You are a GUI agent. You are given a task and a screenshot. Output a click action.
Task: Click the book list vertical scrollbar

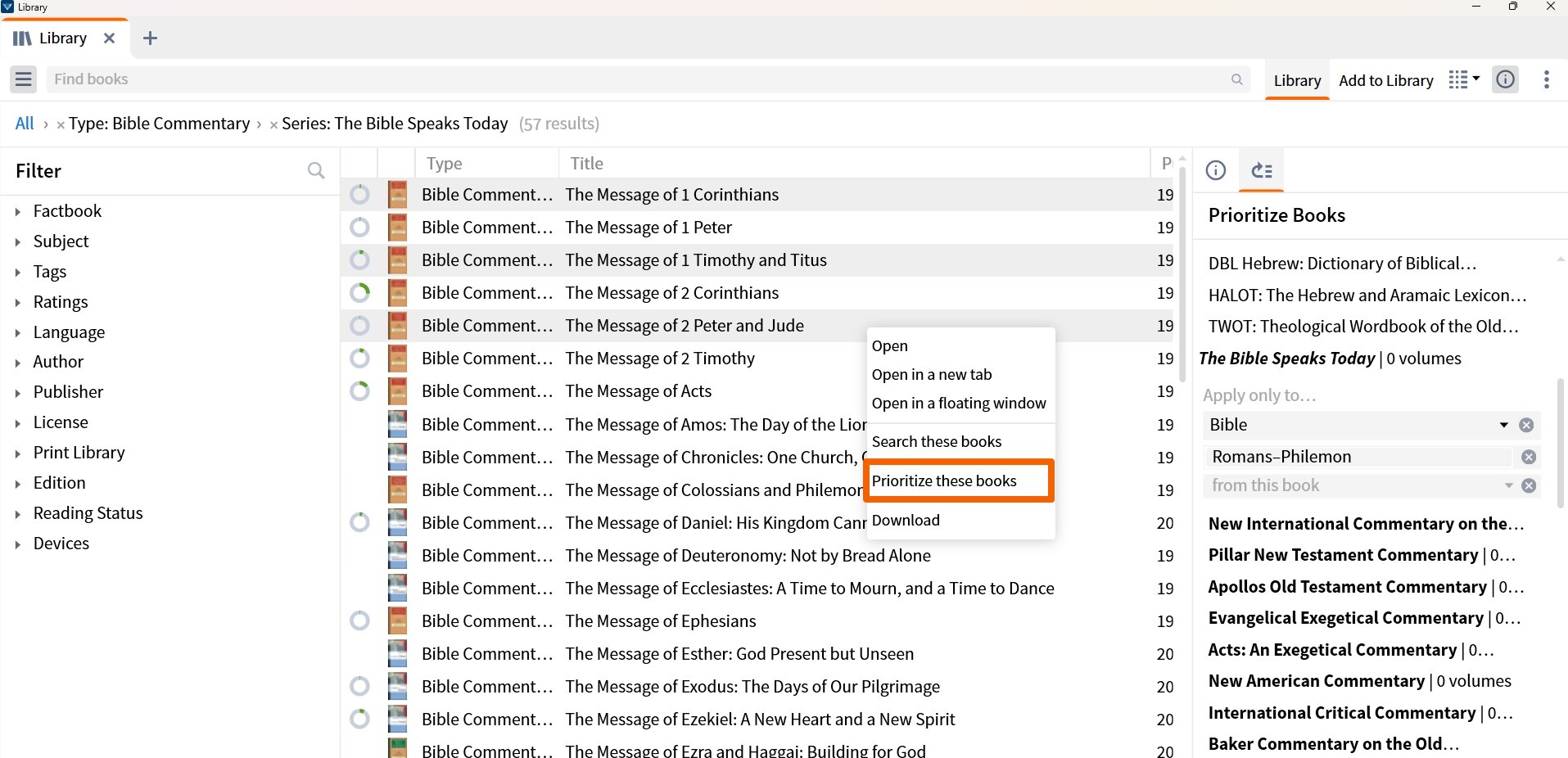tap(1182, 275)
